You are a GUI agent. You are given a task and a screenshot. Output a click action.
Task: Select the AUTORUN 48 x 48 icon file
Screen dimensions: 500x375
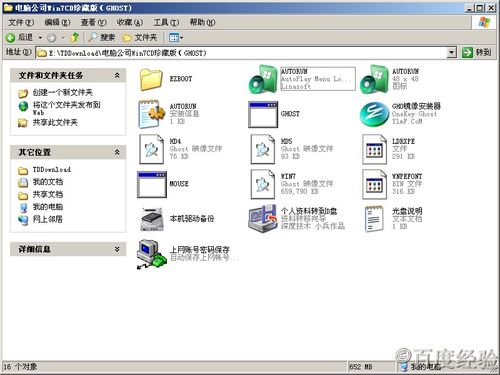pyautogui.click(x=374, y=79)
